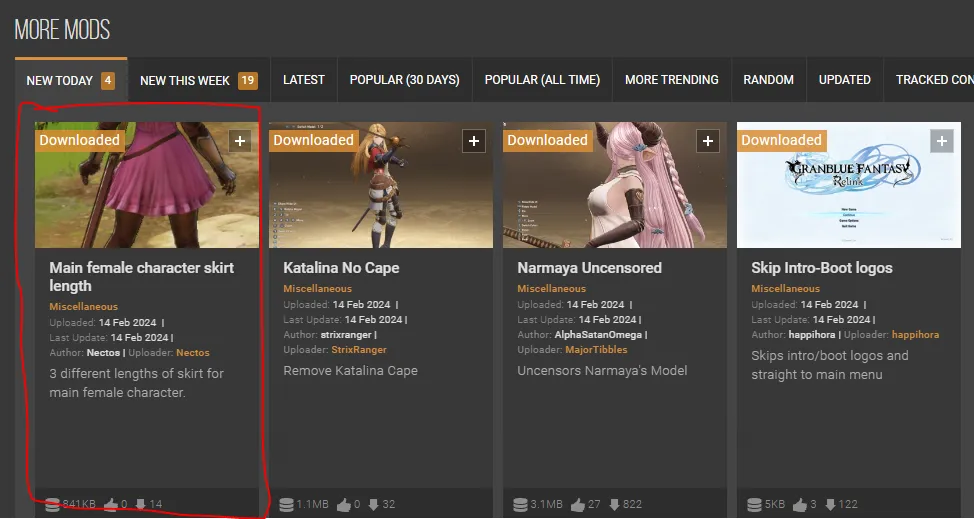The height and width of the screenshot is (519, 974).
Task: Click Miscellaneous category under Katalina No Cape
Action: [317, 289]
